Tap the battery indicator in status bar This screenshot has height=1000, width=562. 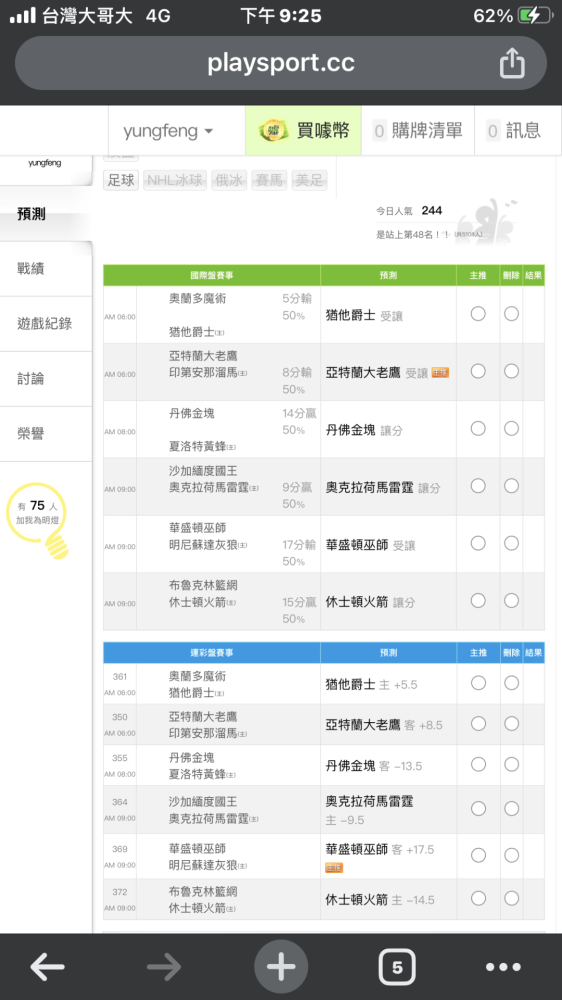click(x=535, y=15)
